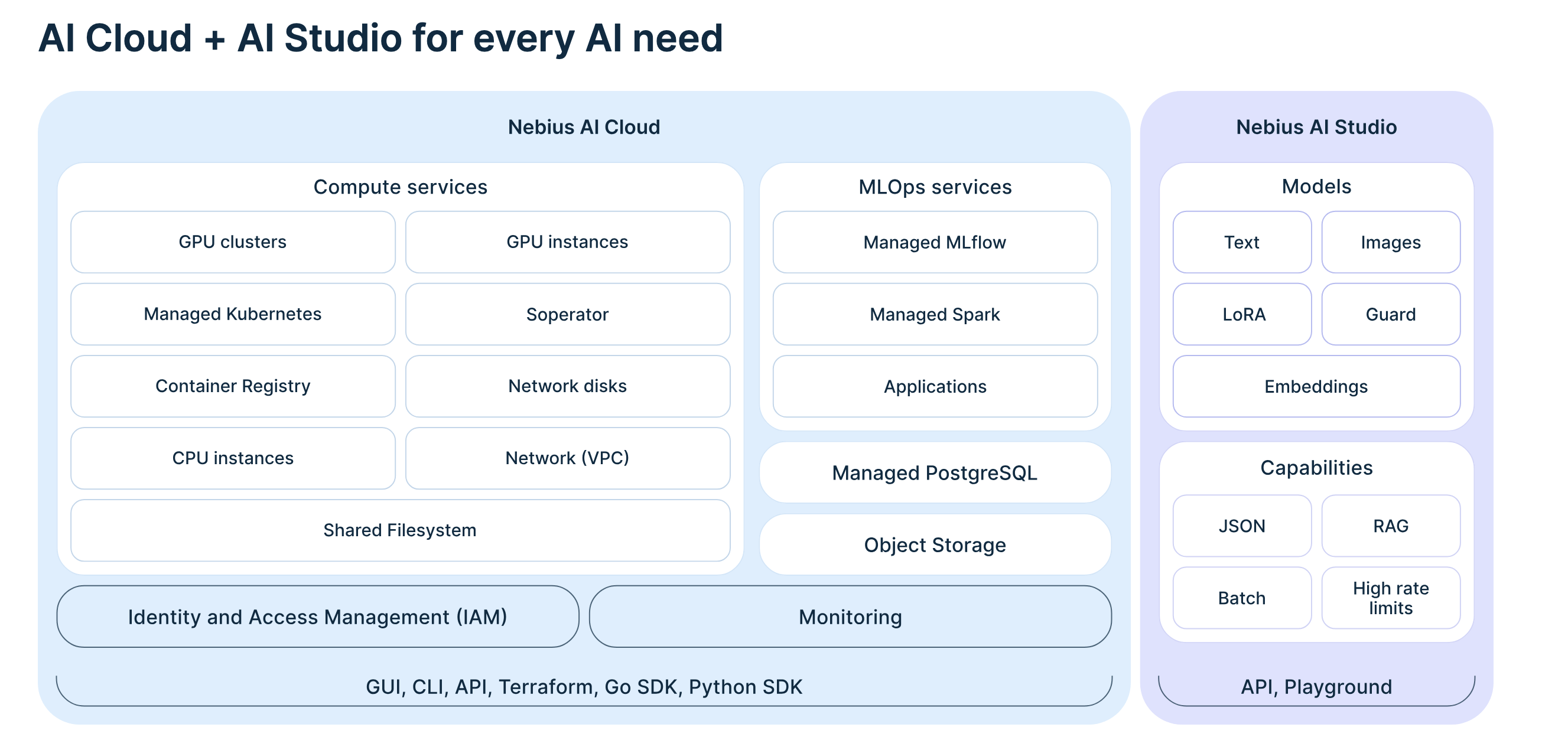Open the High rate limits capability
Screen dimensions: 1568x750
pos(1391,598)
